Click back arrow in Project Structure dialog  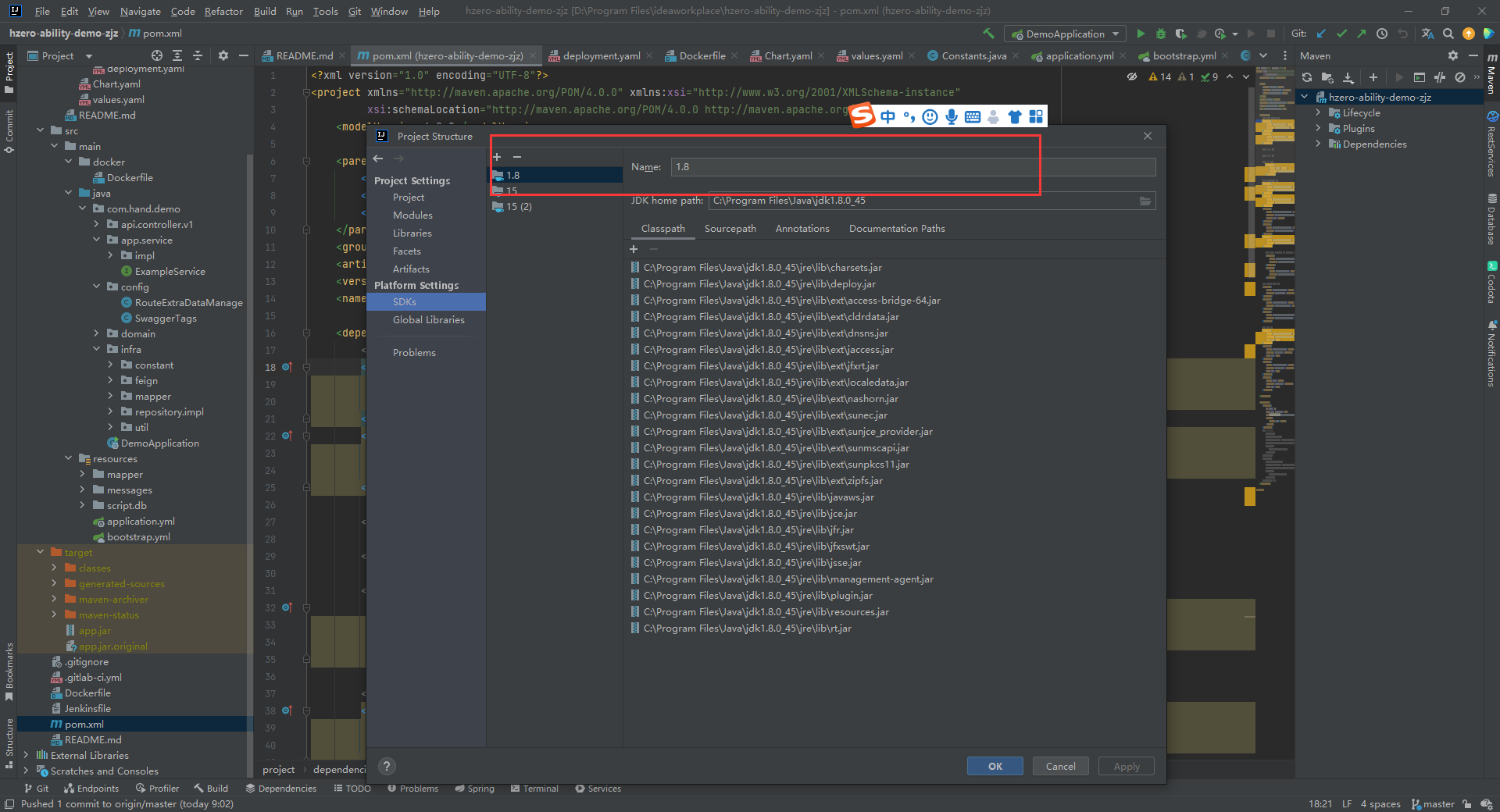point(378,158)
